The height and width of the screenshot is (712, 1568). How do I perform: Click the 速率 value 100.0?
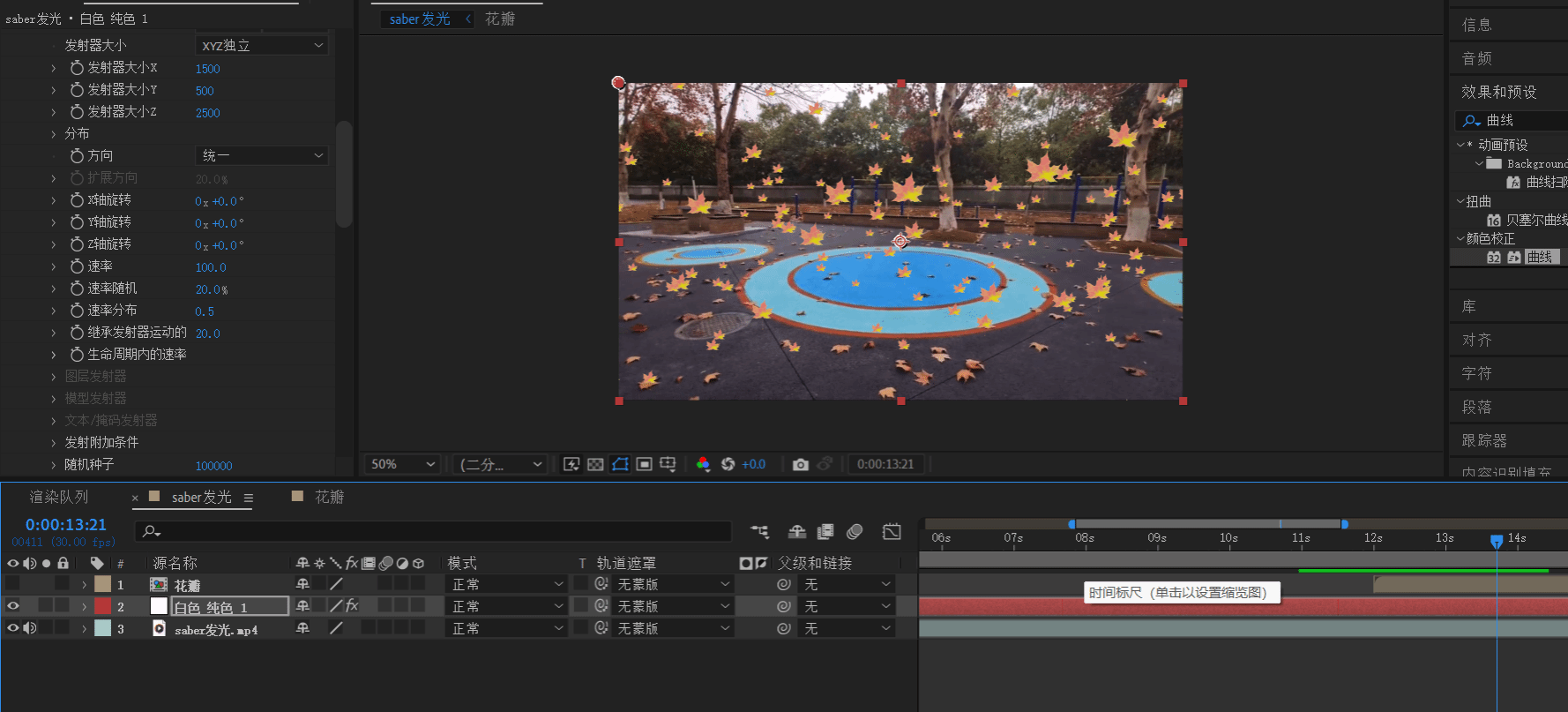click(210, 267)
